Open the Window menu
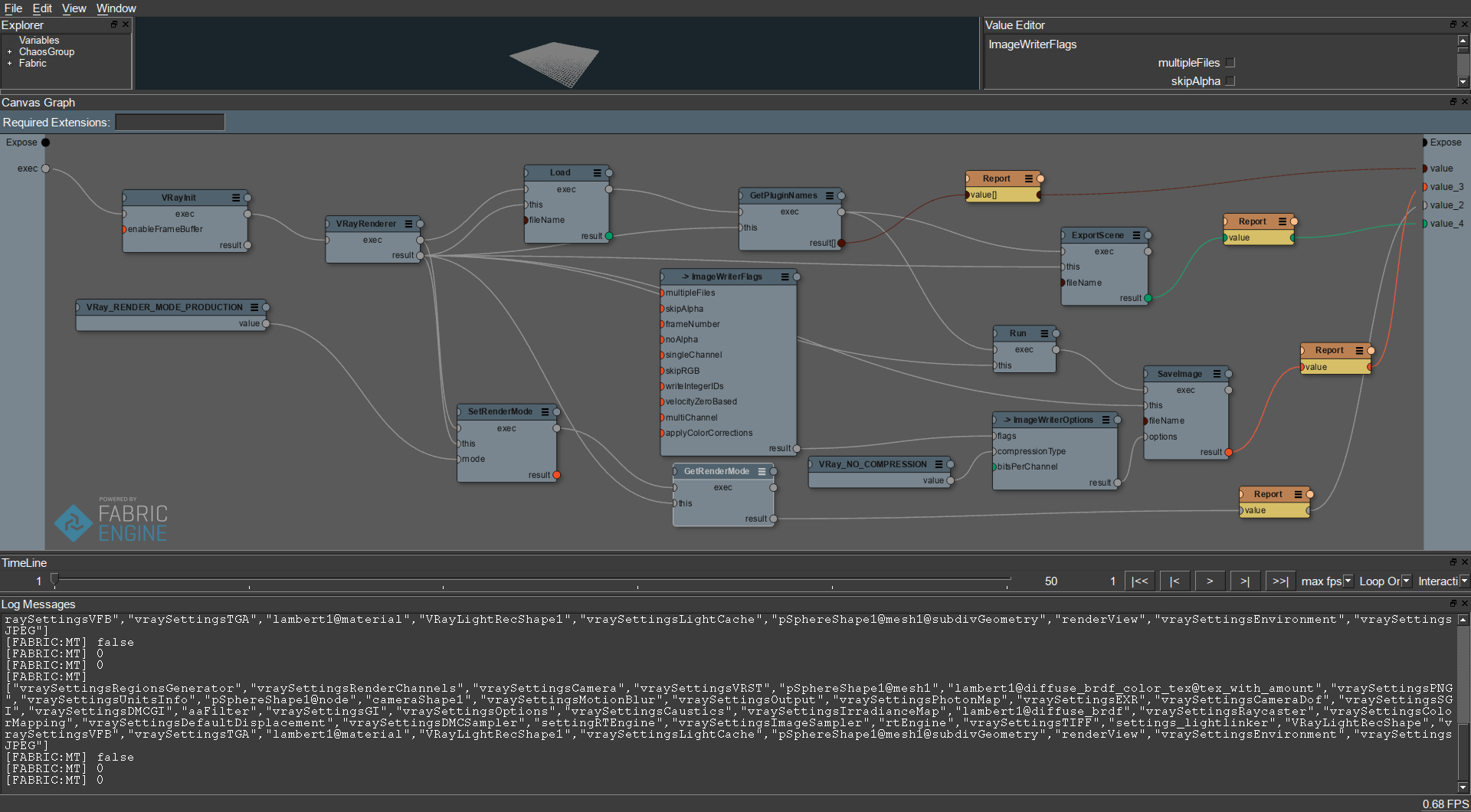1471x812 pixels. (116, 8)
